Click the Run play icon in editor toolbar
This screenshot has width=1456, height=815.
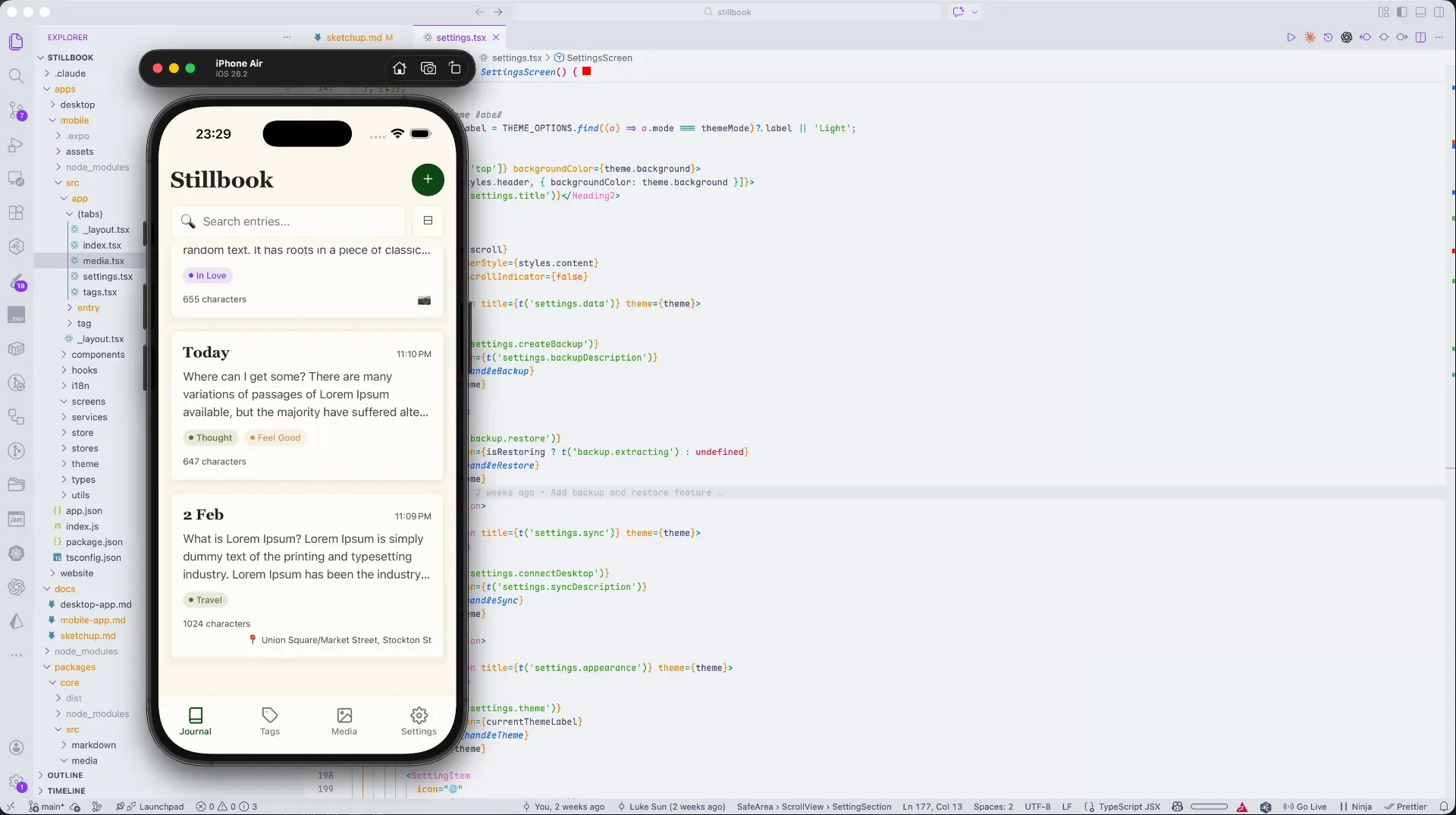(1291, 37)
